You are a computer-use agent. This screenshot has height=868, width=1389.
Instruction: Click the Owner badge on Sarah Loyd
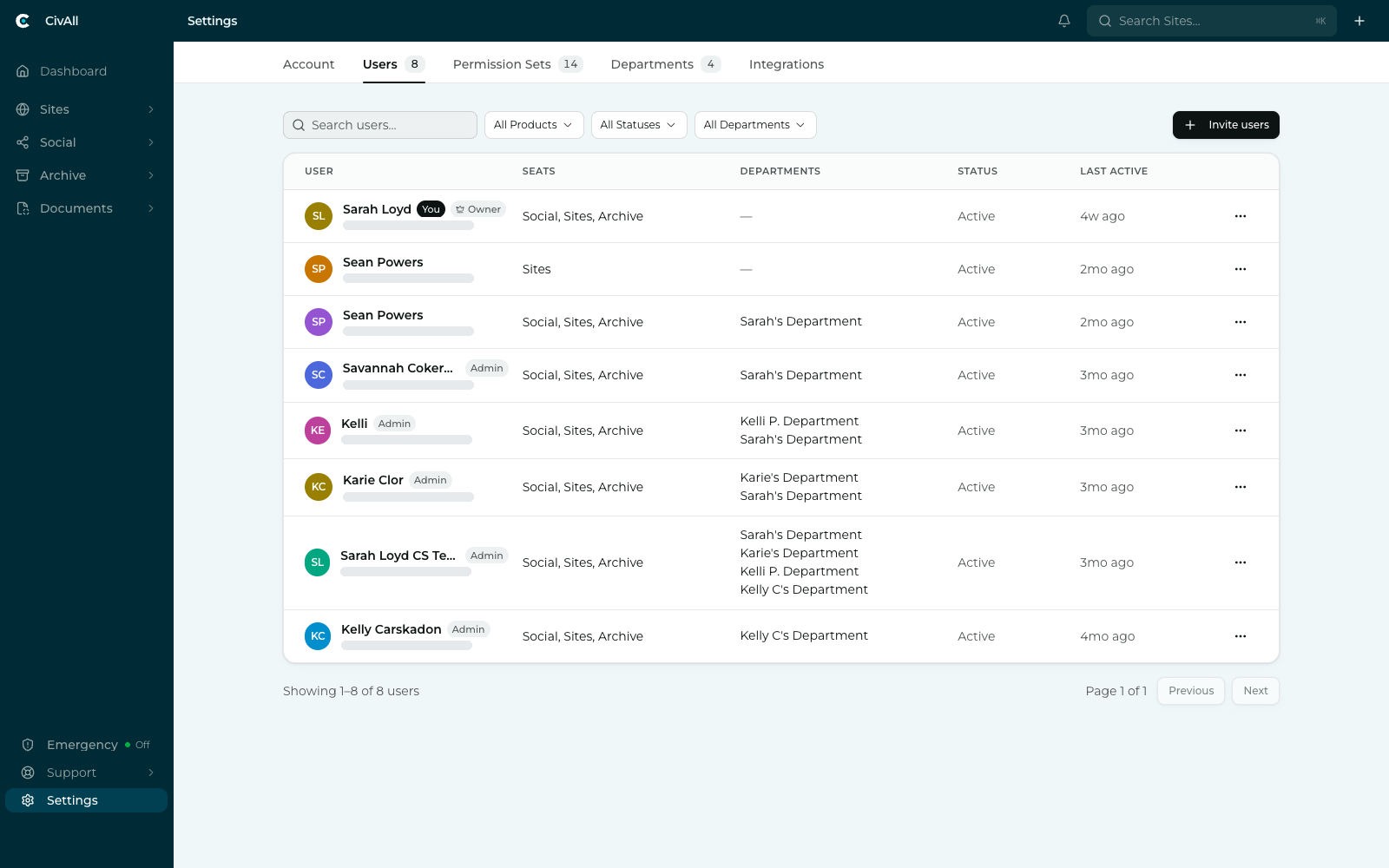[478, 209]
